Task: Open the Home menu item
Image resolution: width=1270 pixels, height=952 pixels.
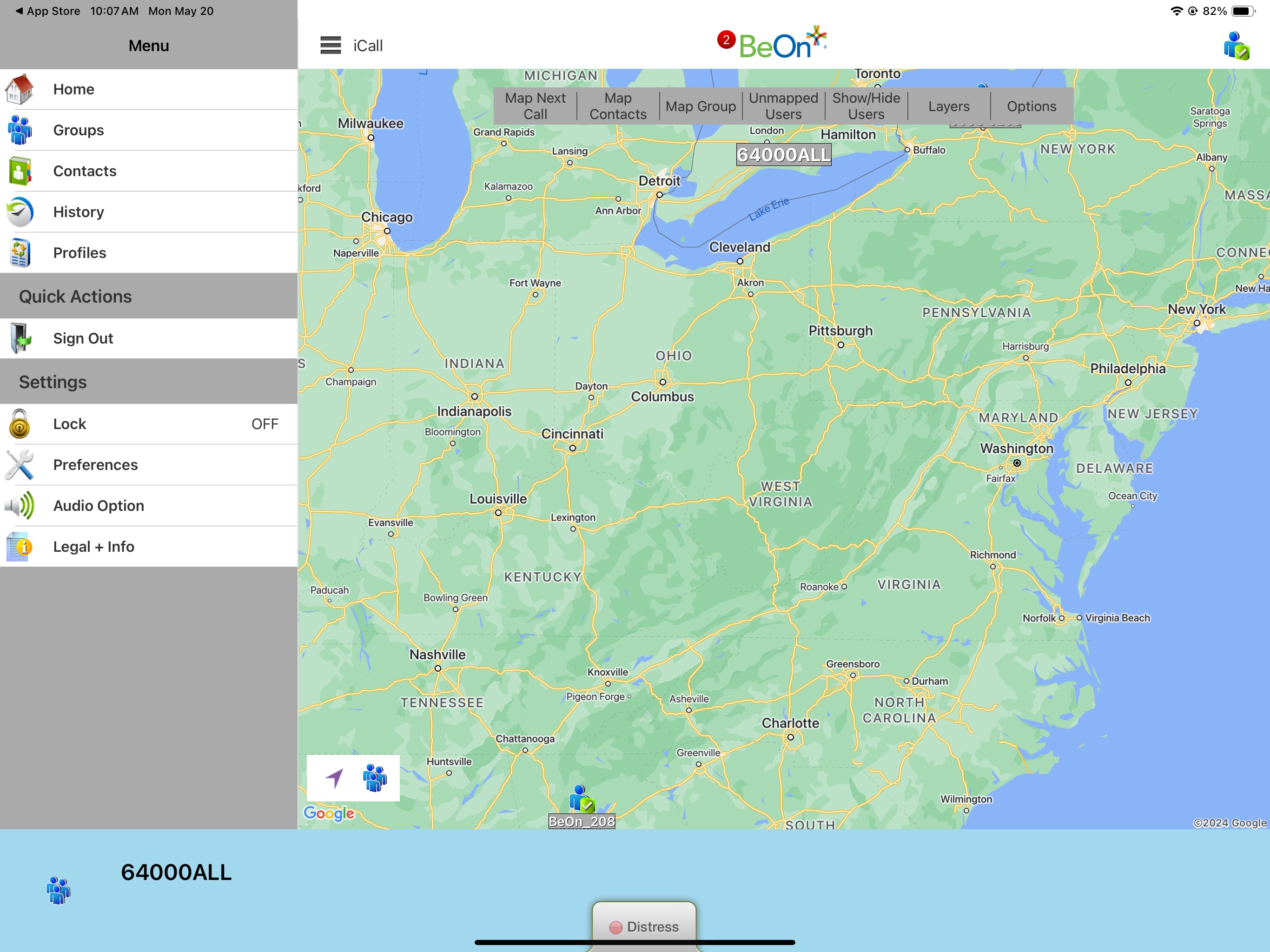Action: click(x=149, y=90)
